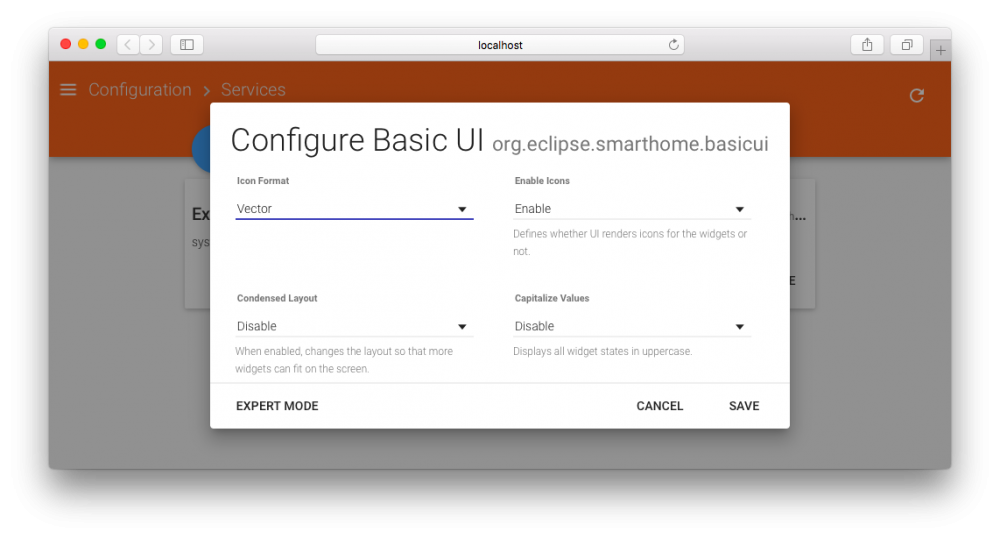Image resolution: width=1000 pixels, height=539 pixels.
Task: Go to Configuration breadcrumb
Action: click(140, 90)
